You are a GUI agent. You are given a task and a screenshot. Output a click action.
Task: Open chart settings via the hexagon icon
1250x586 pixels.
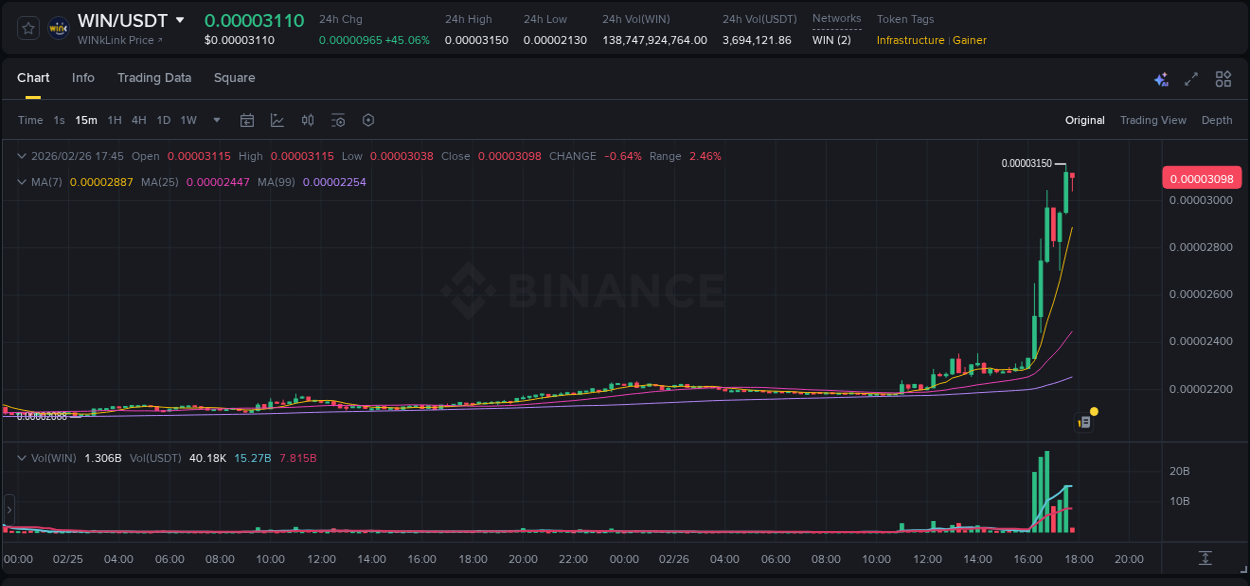367,120
